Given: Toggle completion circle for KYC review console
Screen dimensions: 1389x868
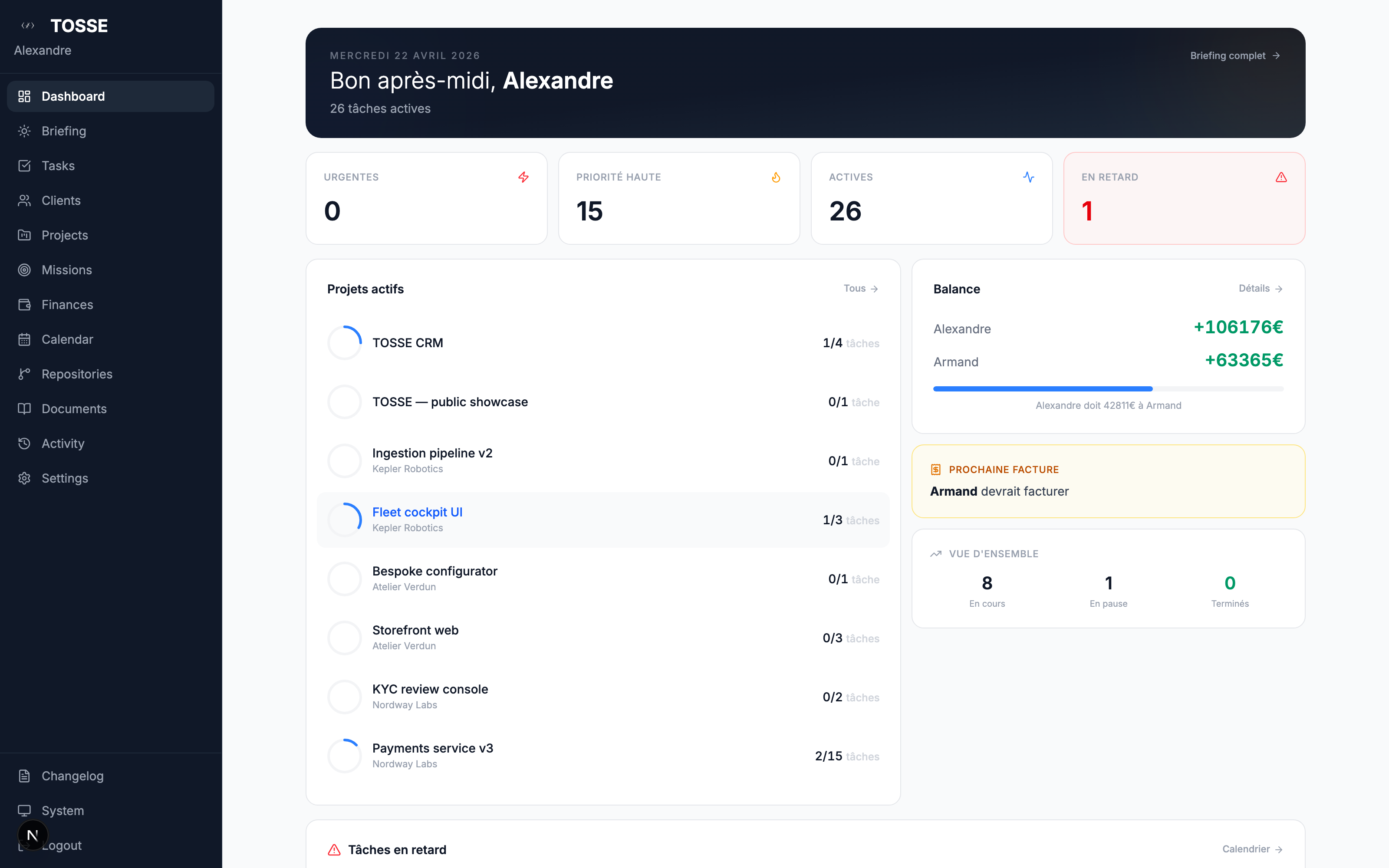Looking at the screenshot, I should 344,696.
